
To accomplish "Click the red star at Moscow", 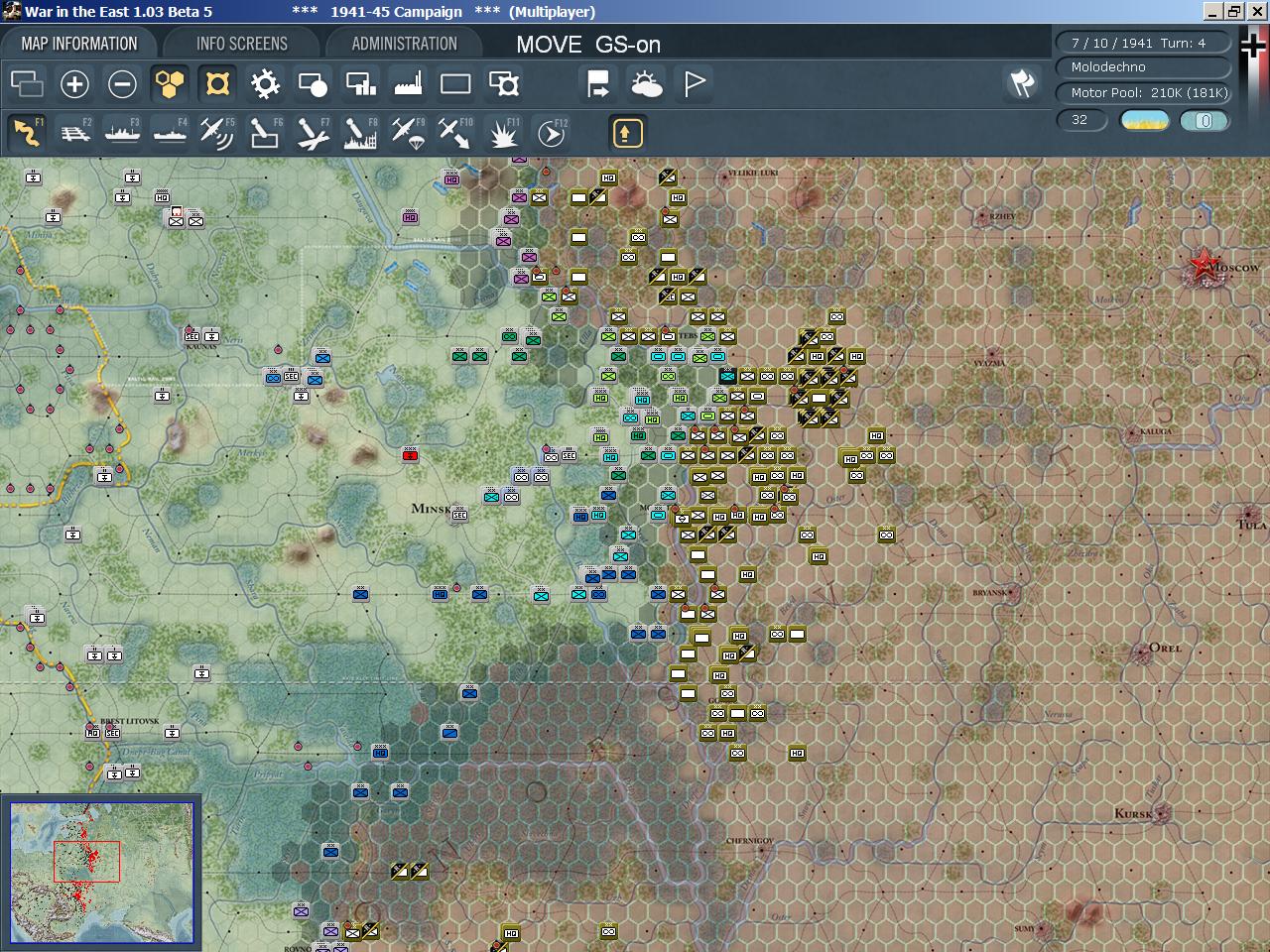I will [x=1205, y=264].
